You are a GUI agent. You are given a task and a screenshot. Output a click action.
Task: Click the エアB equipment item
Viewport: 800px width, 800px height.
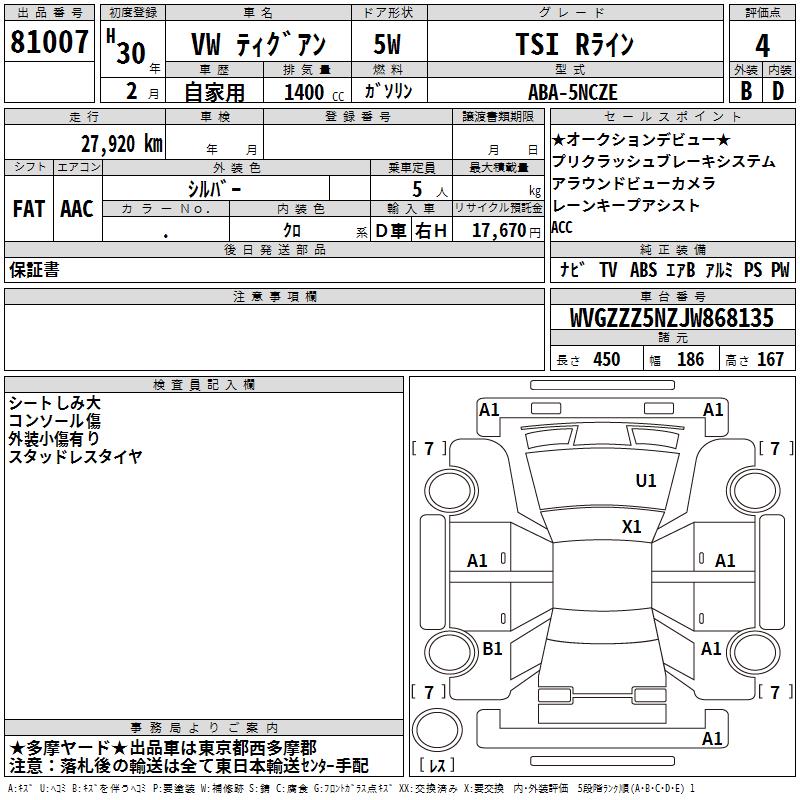click(681, 270)
